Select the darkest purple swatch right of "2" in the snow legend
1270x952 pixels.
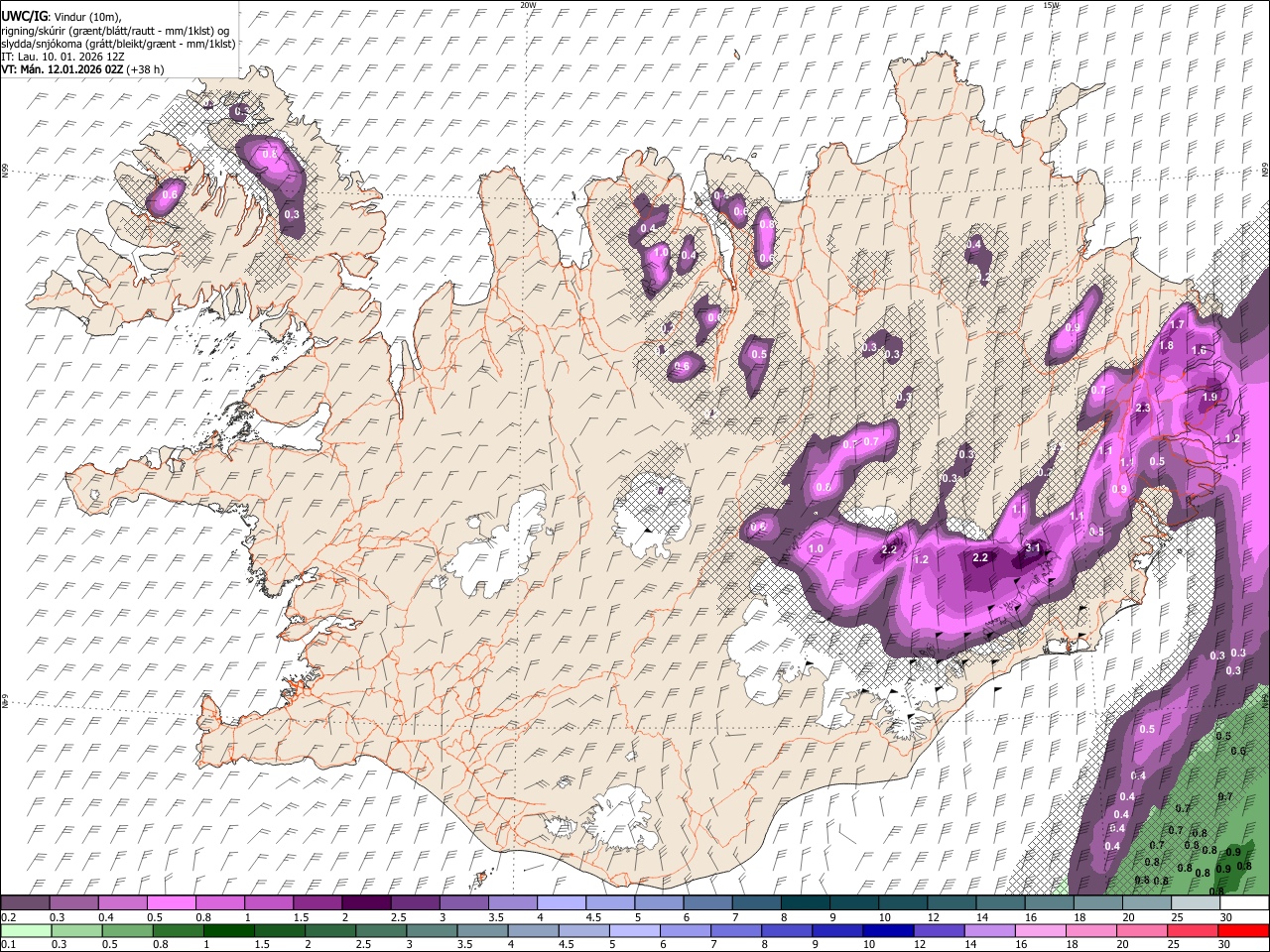pyautogui.click(x=366, y=903)
